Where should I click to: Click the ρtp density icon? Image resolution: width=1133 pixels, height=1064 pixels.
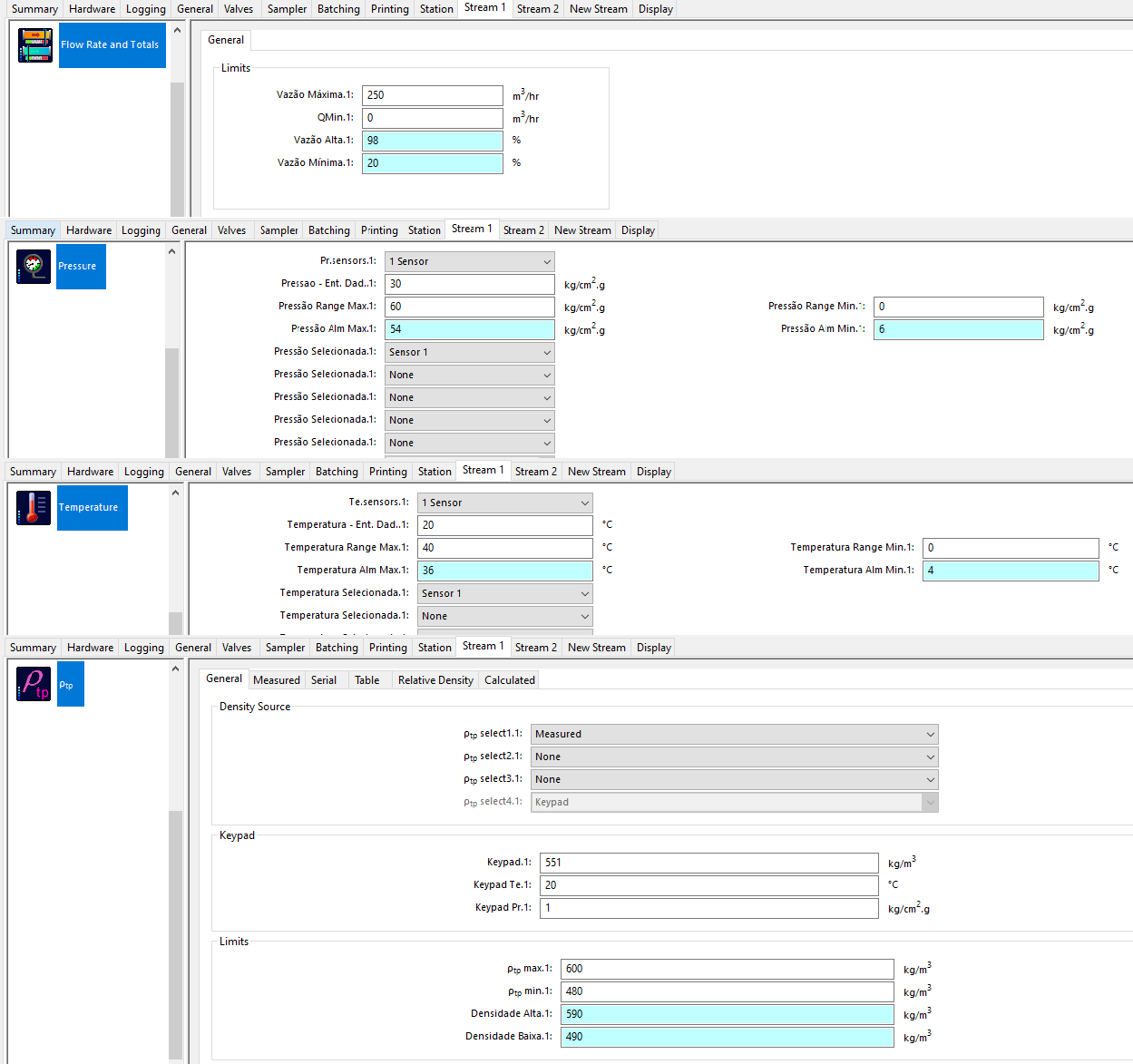34,684
